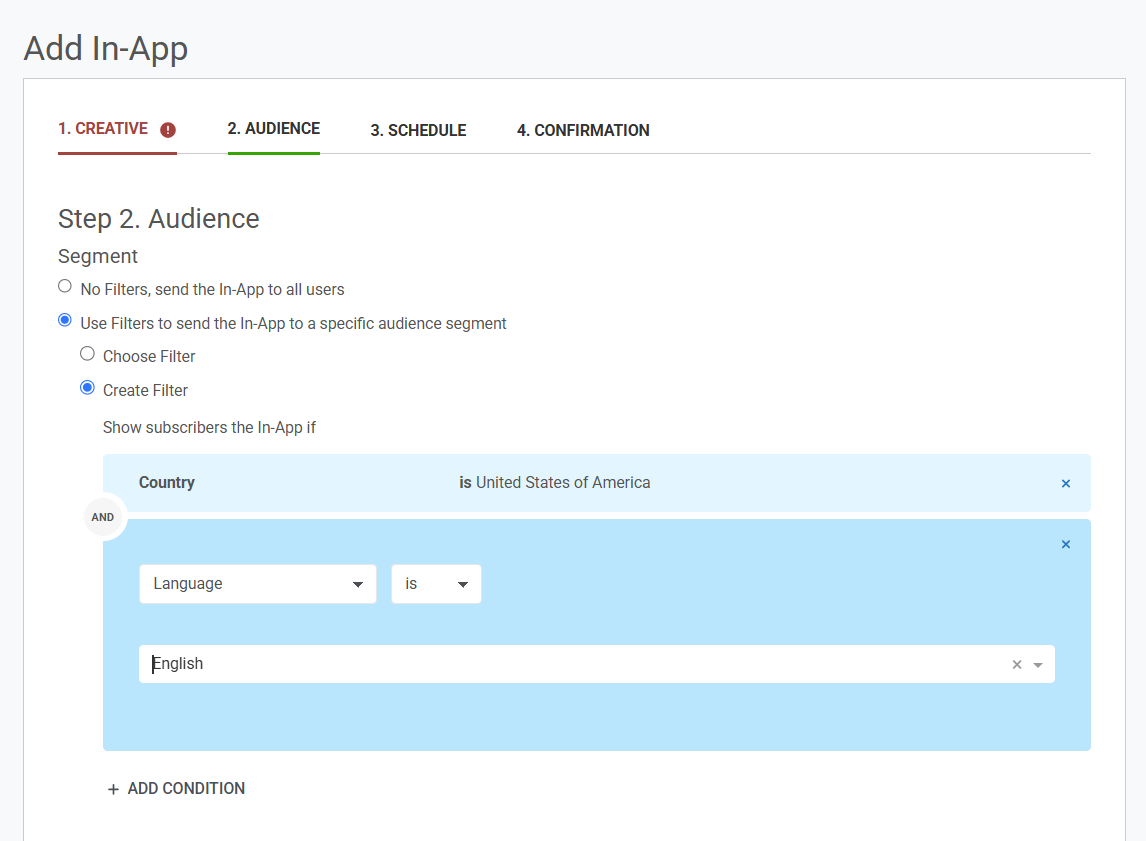Go to the 1. Creative tab

pos(103,129)
